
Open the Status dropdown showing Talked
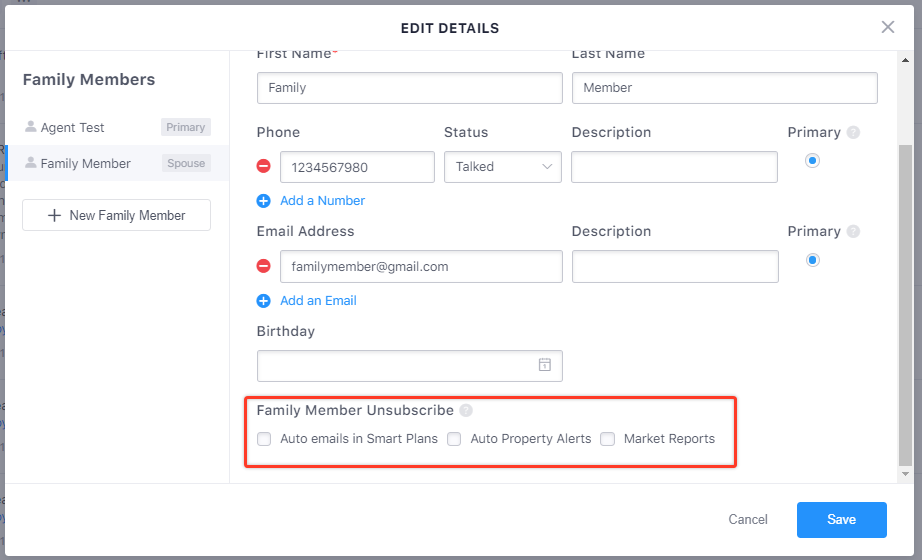pyautogui.click(x=503, y=167)
